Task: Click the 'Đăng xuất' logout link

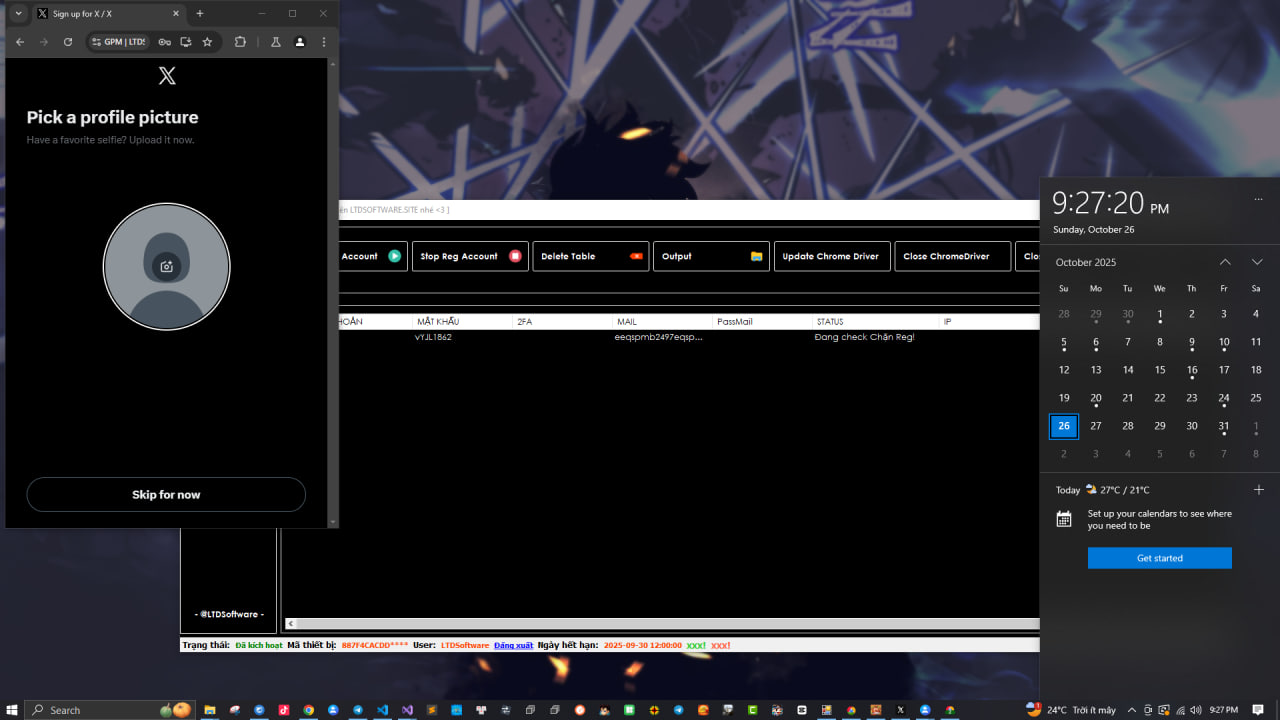Action: [x=513, y=645]
